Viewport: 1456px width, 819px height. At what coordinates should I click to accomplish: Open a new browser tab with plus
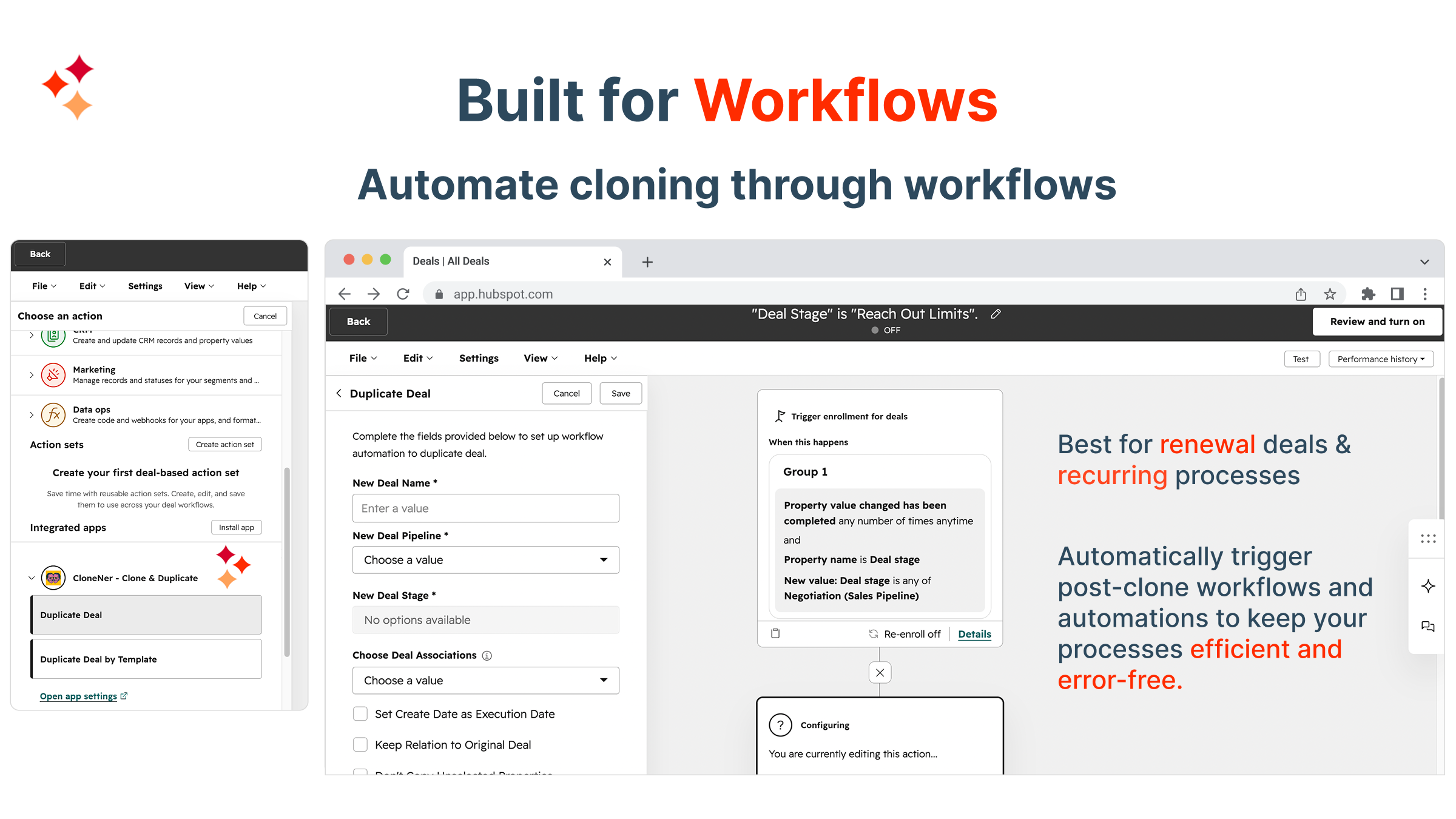coord(647,262)
